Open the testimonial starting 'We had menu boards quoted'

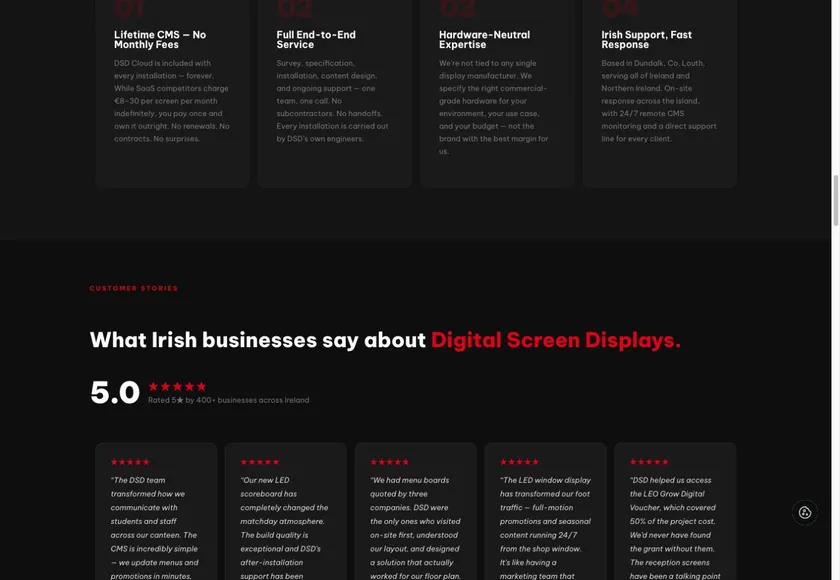coord(416,511)
